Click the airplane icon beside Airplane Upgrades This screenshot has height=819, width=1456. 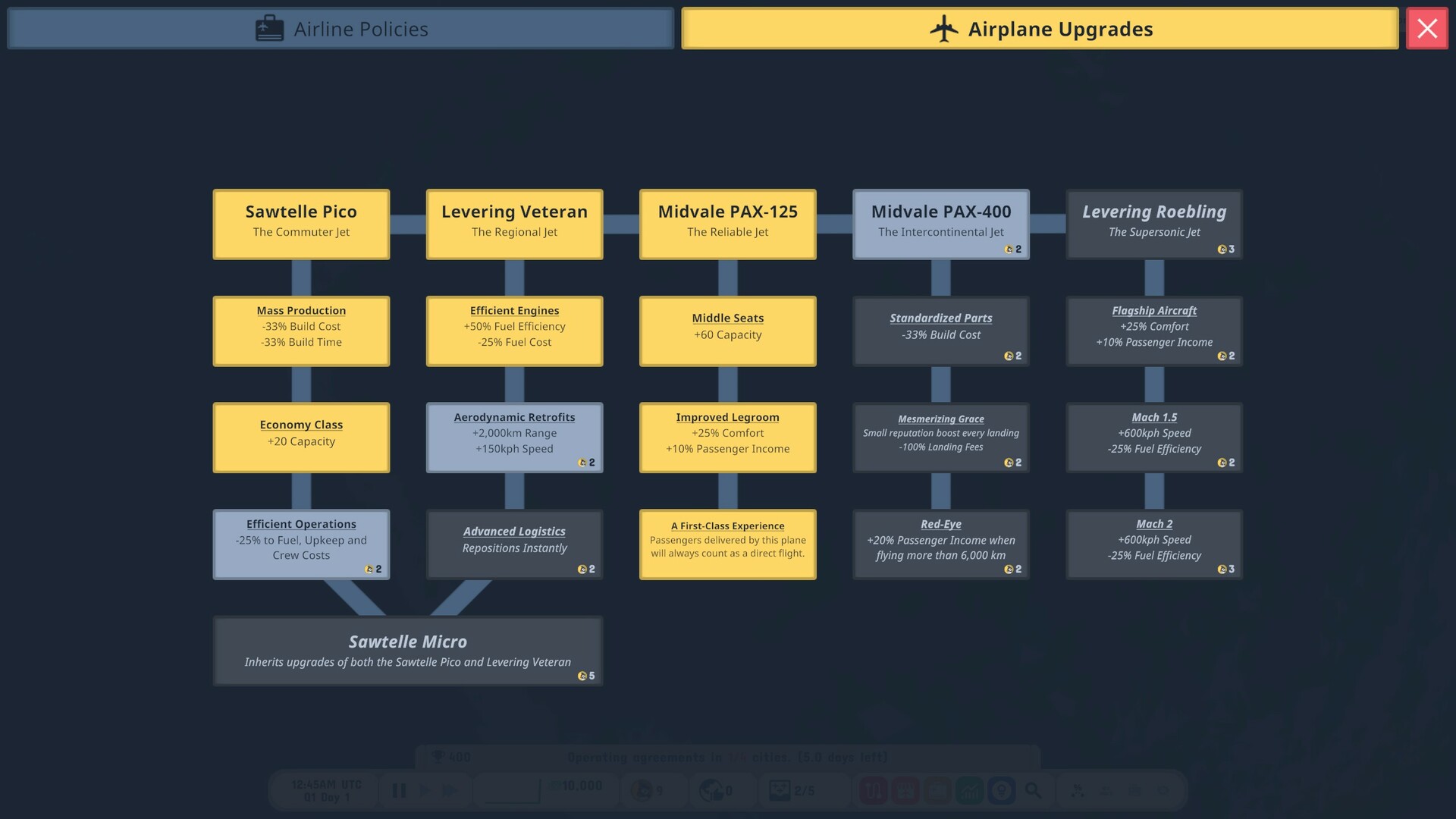(x=944, y=29)
